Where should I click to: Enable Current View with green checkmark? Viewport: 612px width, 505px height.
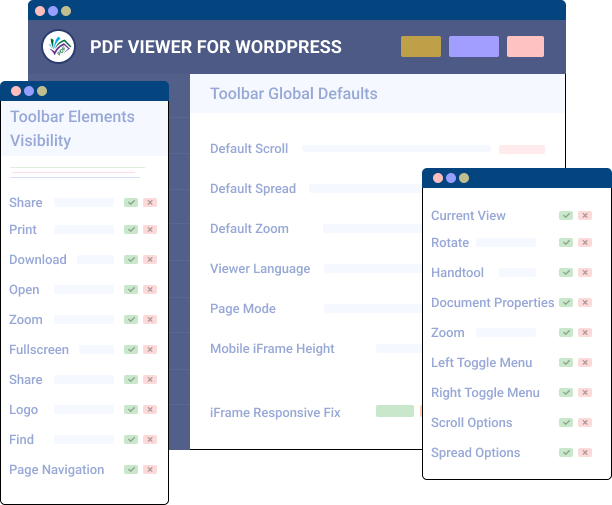pos(566,215)
